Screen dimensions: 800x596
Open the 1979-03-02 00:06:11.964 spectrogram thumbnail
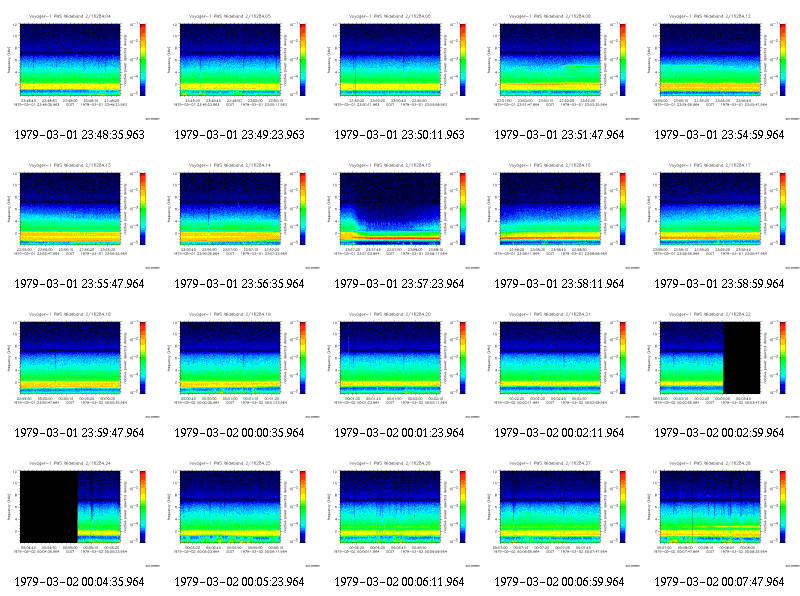pyautogui.click(x=399, y=513)
